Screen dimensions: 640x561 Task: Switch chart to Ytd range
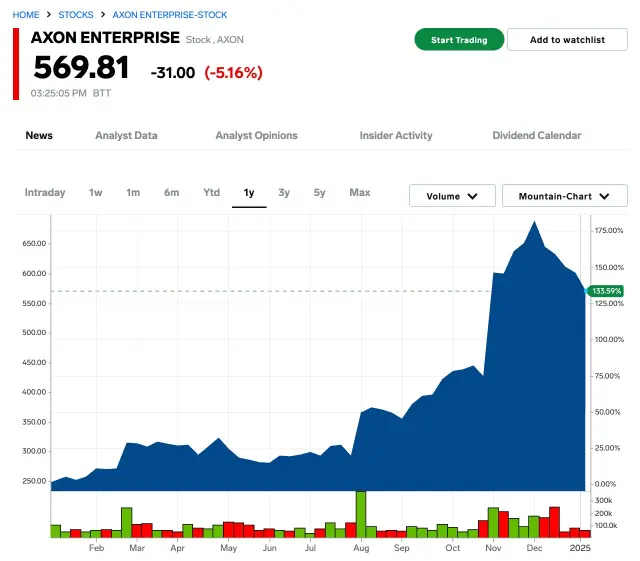click(212, 193)
